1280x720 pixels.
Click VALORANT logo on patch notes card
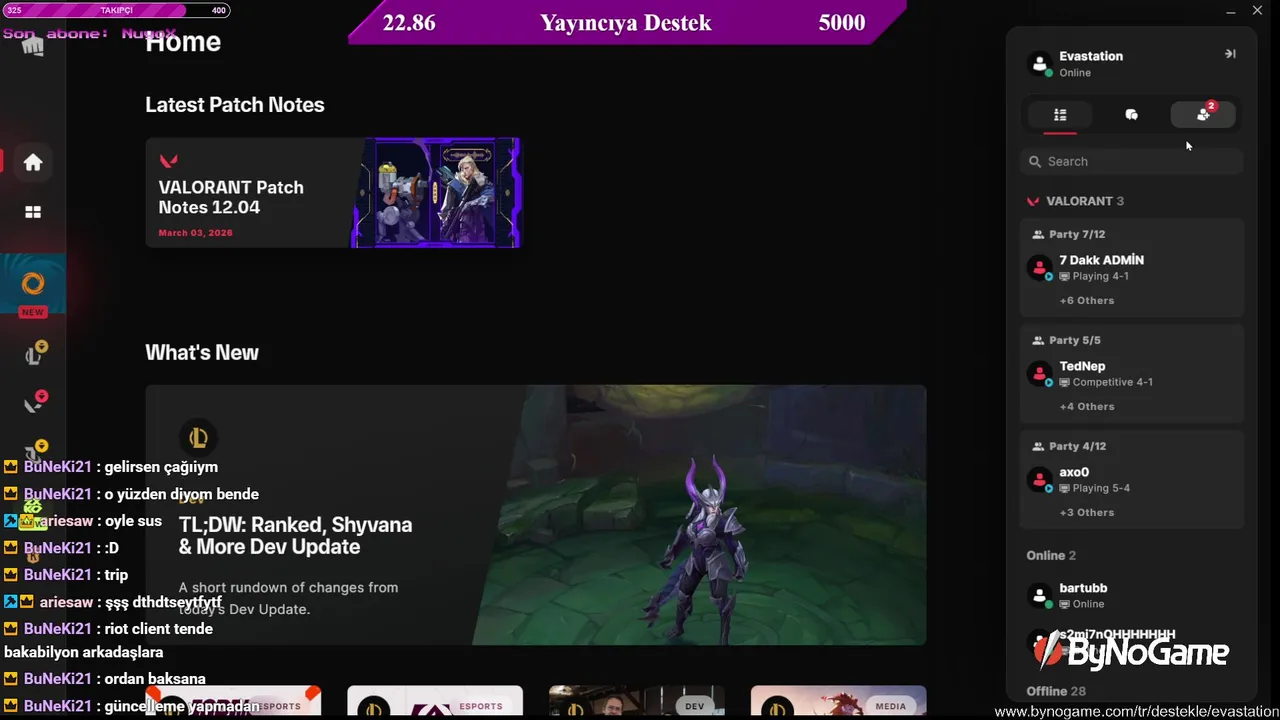[x=169, y=160]
